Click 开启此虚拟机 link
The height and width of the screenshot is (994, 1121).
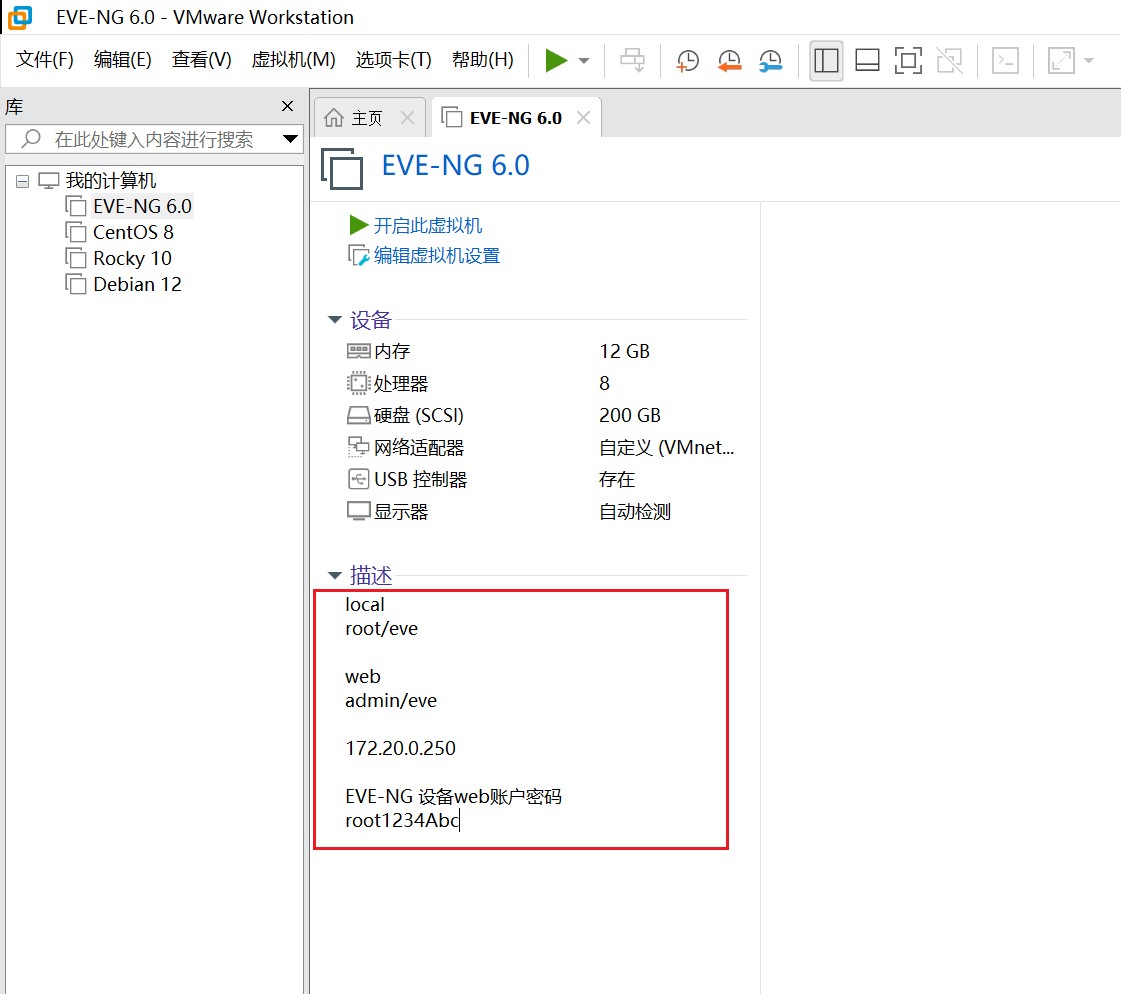tap(428, 226)
